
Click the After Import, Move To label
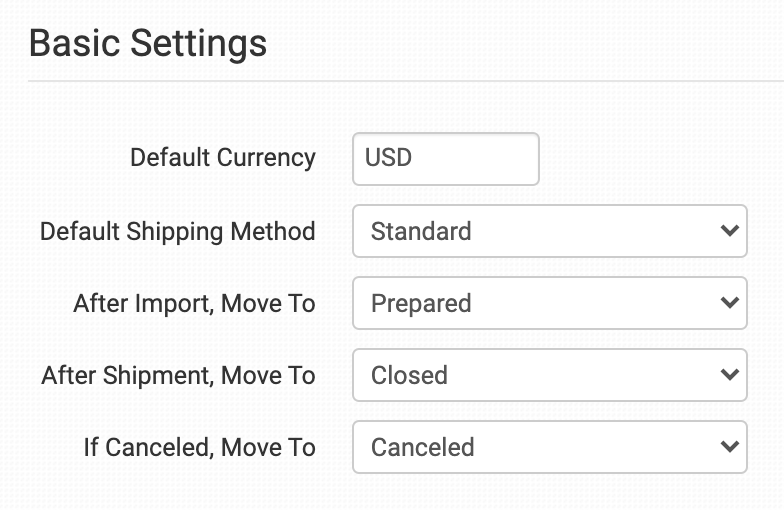[x=194, y=303]
